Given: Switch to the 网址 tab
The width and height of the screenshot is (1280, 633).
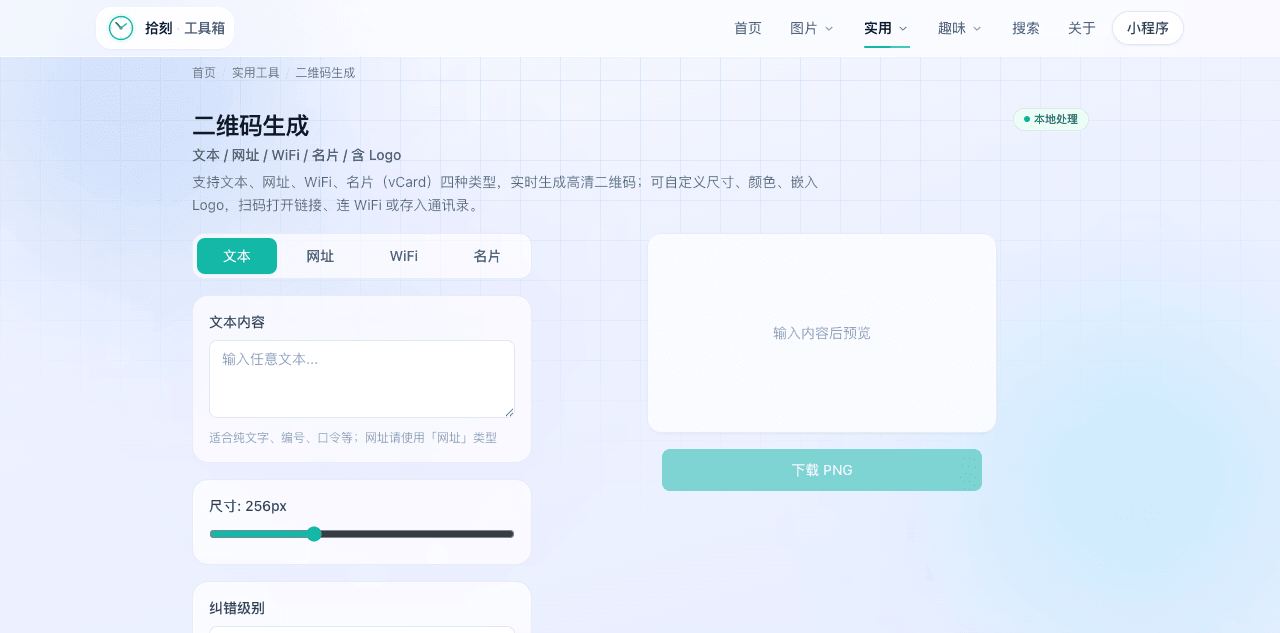Looking at the screenshot, I should click(x=320, y=256).
